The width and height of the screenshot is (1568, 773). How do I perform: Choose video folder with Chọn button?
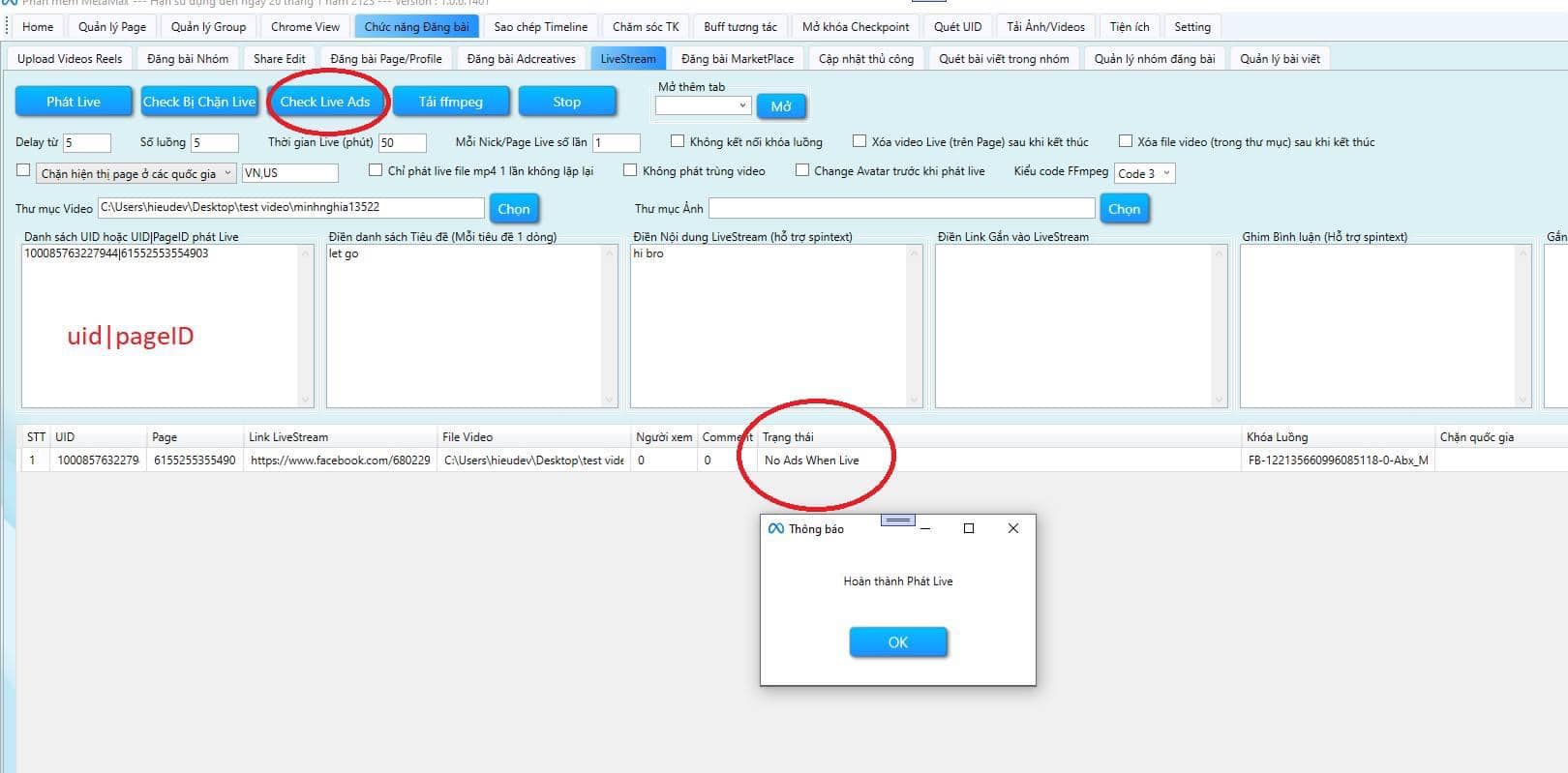pos(513,209)
